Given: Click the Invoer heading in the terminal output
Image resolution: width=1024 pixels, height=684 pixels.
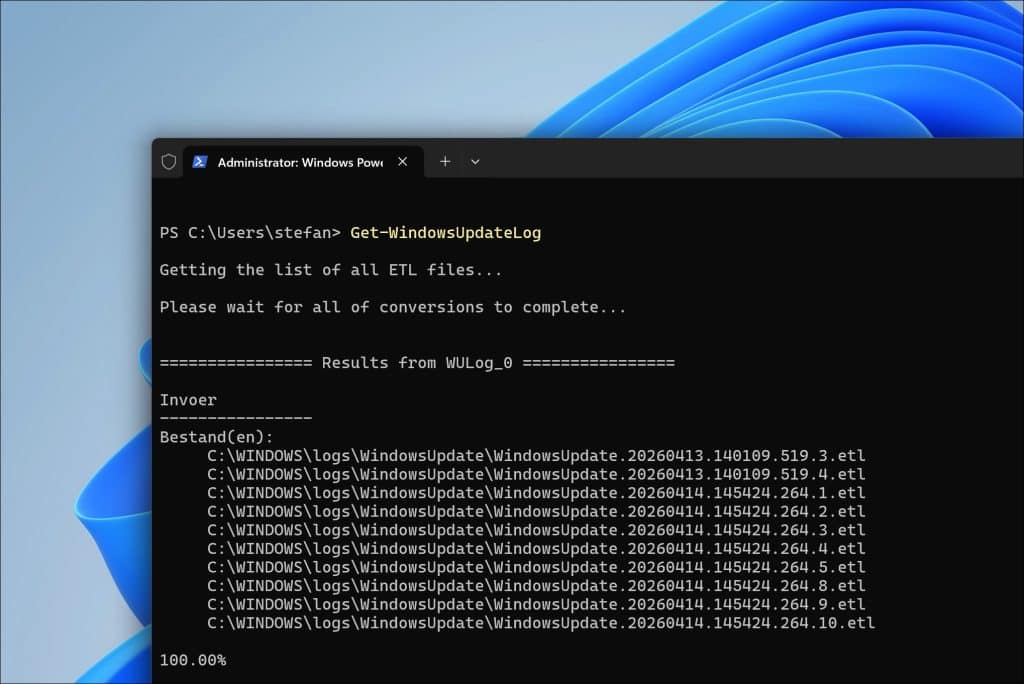Looking at the screenshot, I should click(x=187, y=399).
